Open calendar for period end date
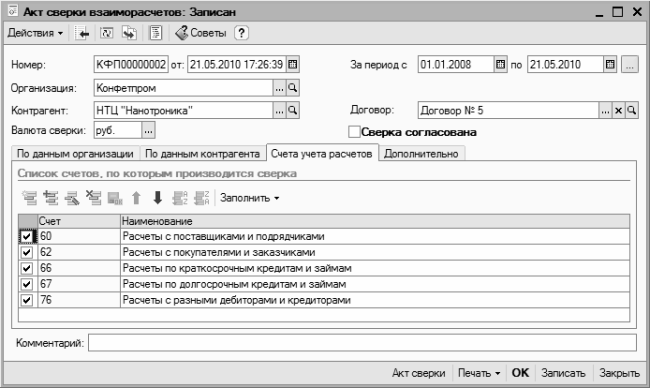The height and width of the screenshot is (388, 650). (x=610, y=64)
